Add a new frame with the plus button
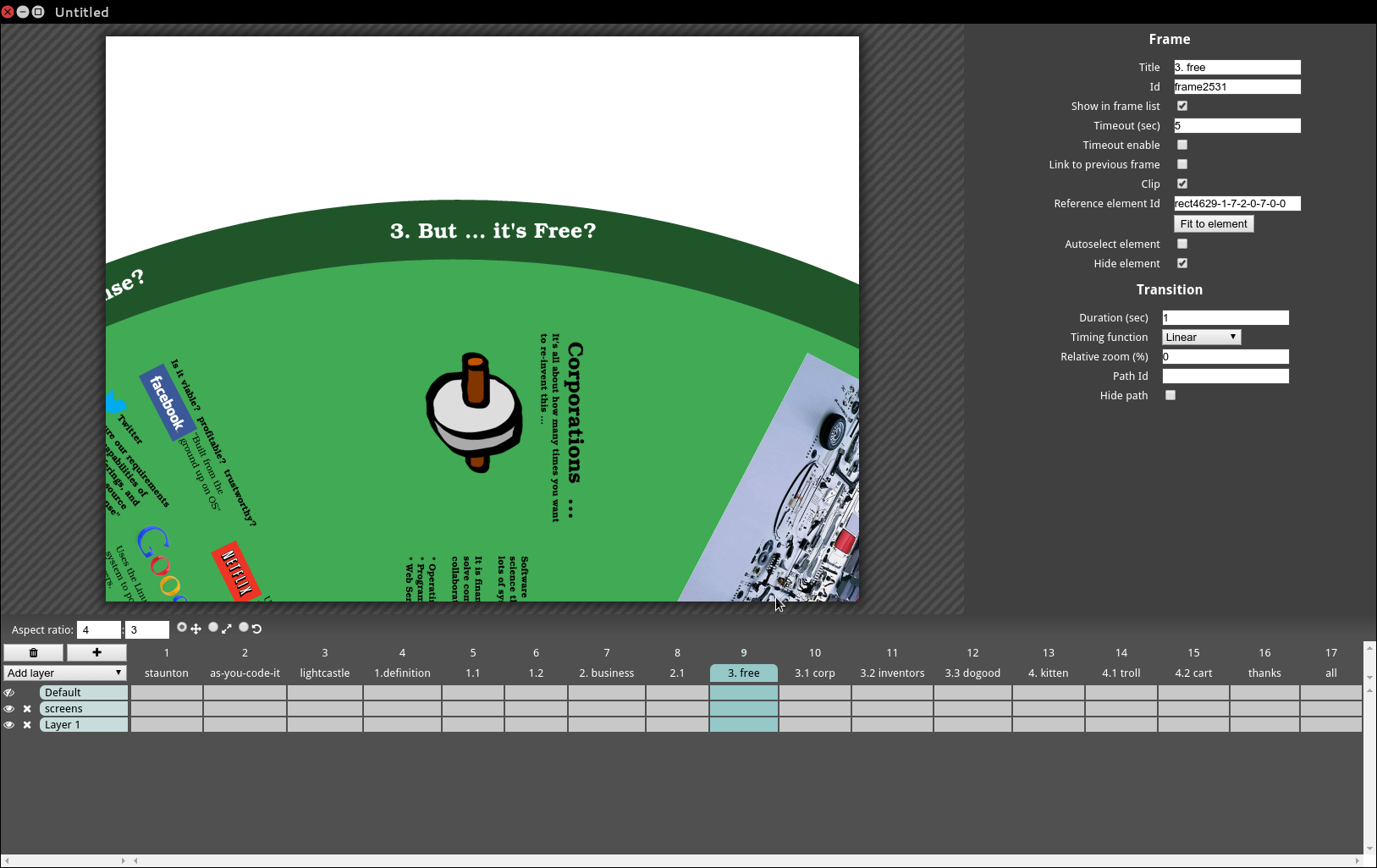The width and height of the screenshot is (1377, 868). [x=96, y=652]
